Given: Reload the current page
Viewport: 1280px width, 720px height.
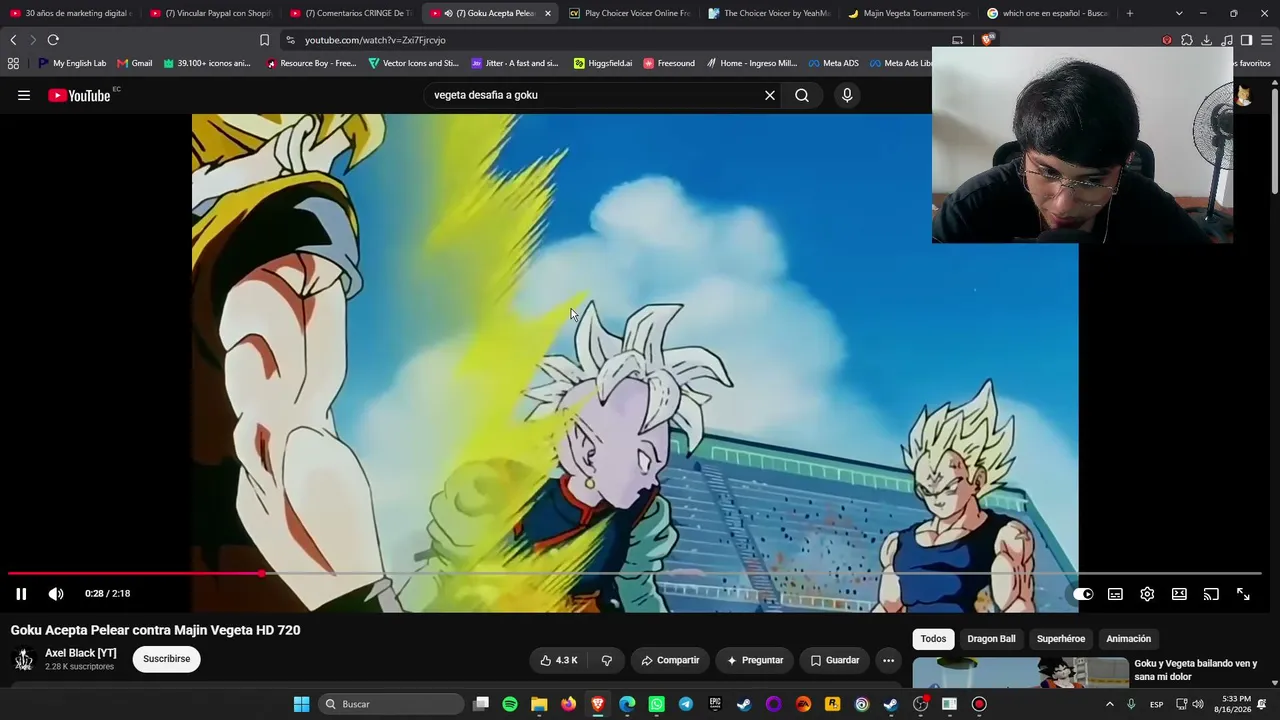Looking at the screenshot, I should pos(53,40).
